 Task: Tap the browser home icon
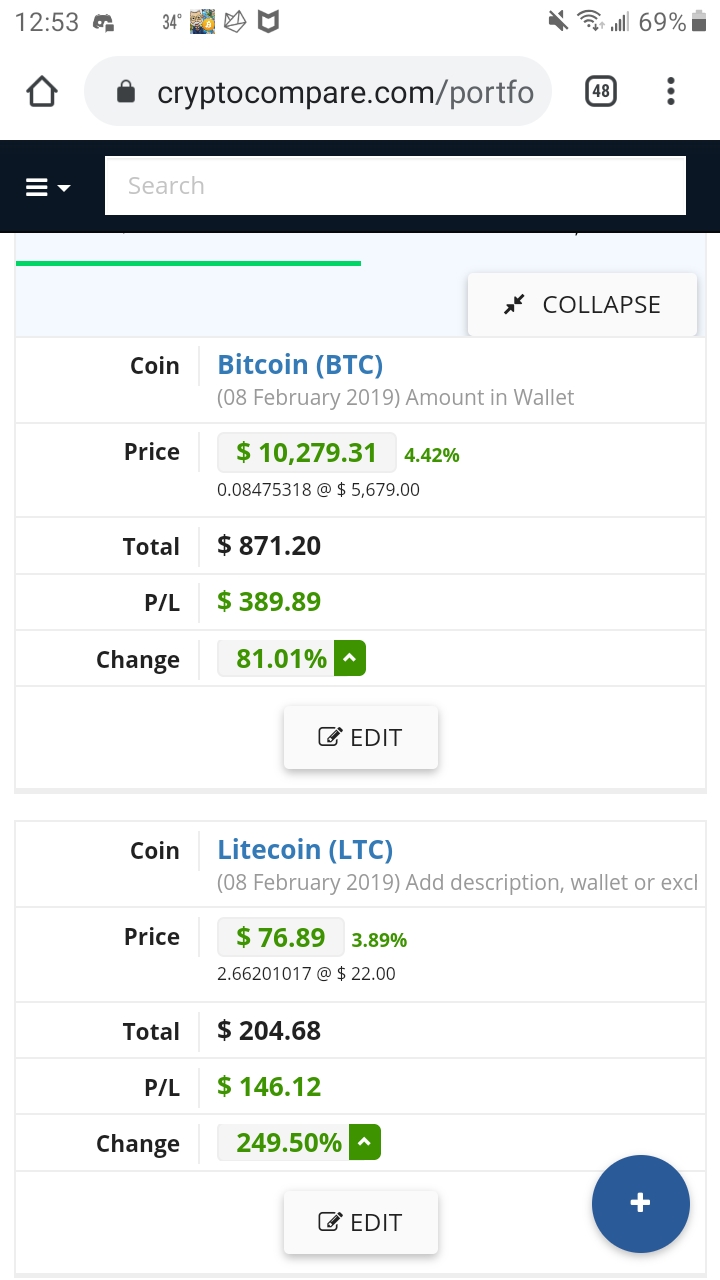click(x=42, y=93)
